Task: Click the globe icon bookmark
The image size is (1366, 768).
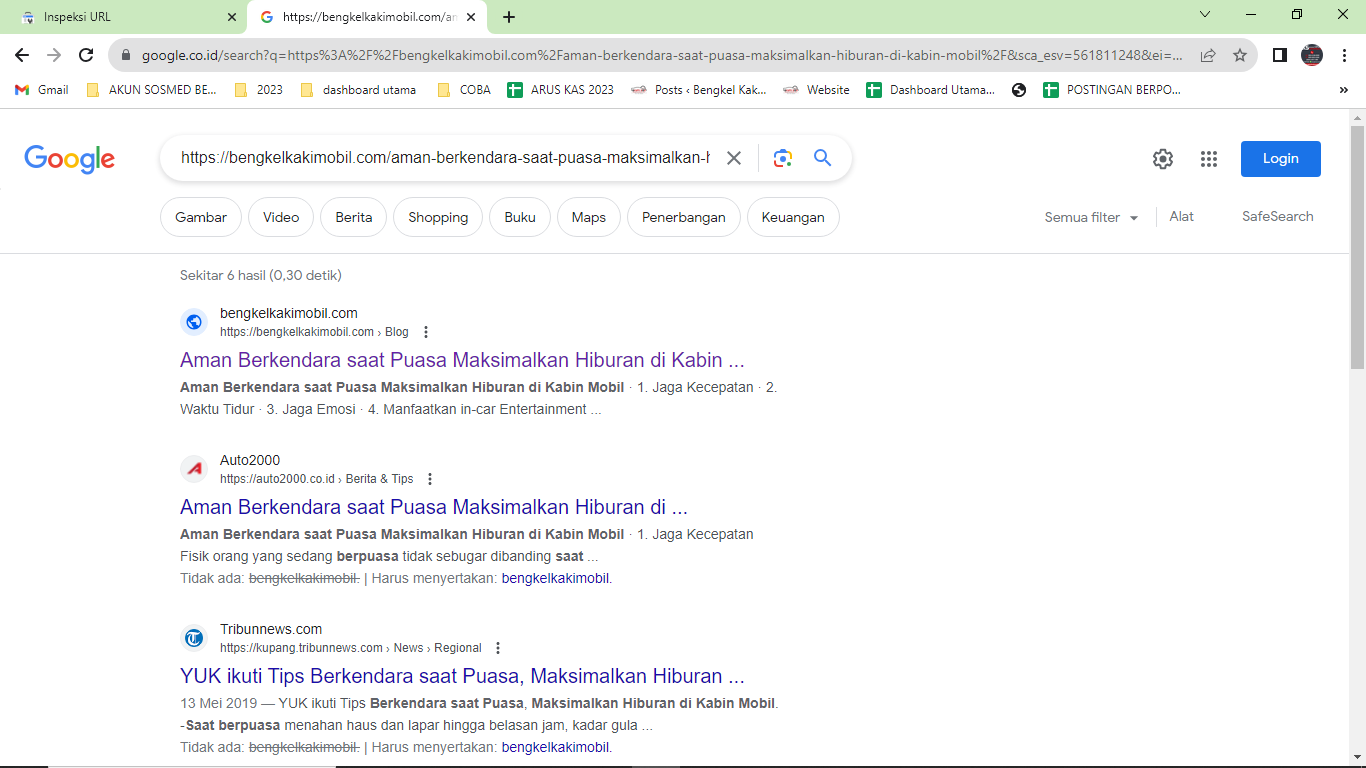Action: coord(1019,90)
